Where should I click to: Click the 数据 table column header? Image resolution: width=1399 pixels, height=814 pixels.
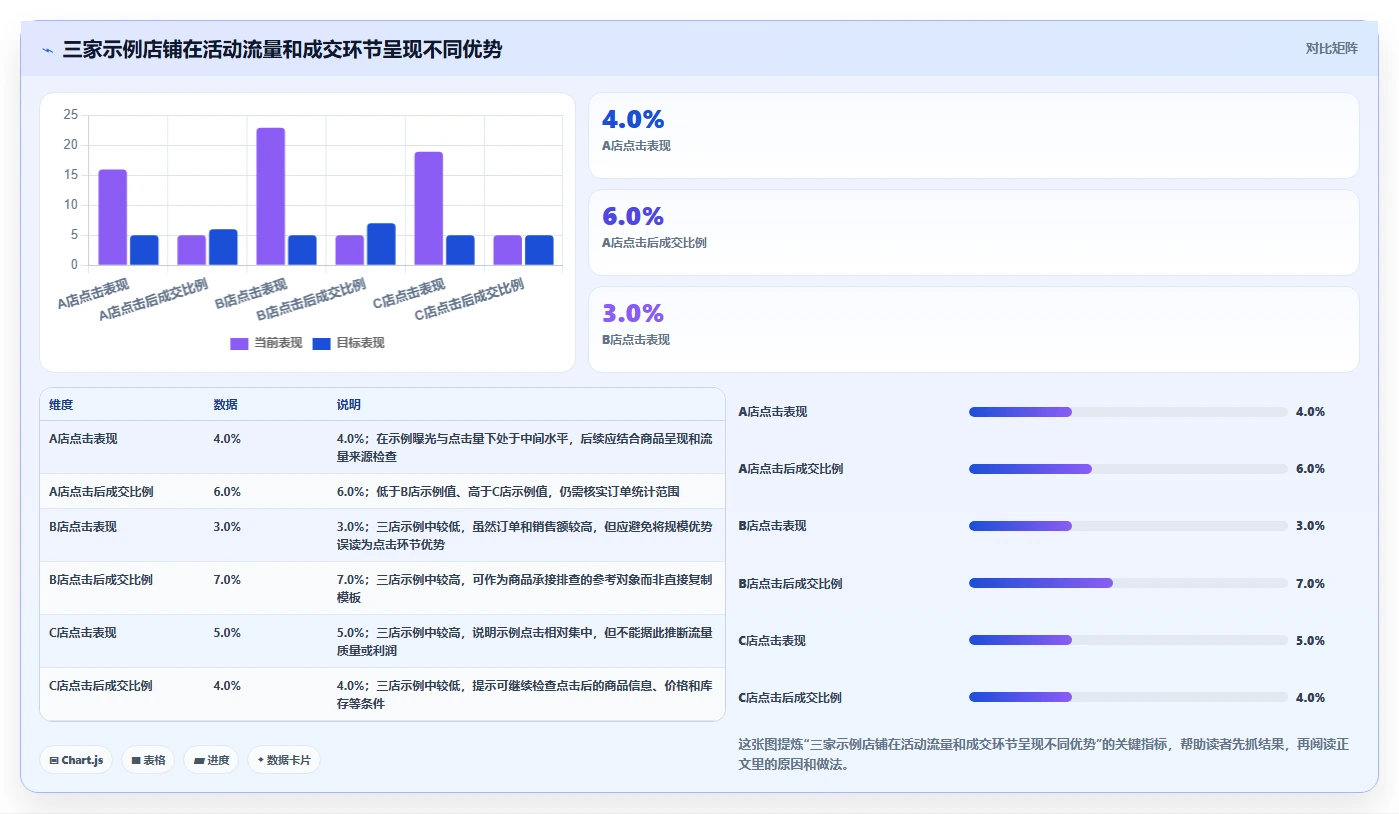point(225,405)
